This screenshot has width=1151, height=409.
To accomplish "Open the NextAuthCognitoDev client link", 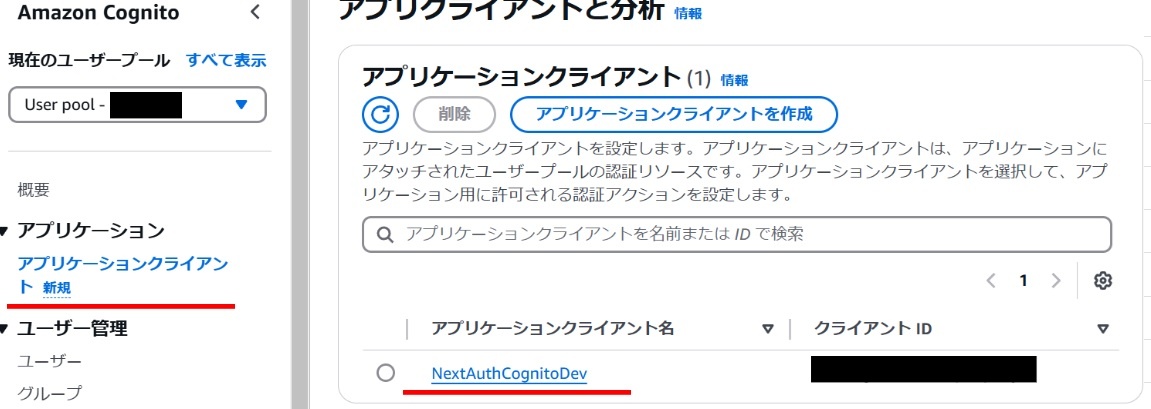I will [x=509, y=374].
